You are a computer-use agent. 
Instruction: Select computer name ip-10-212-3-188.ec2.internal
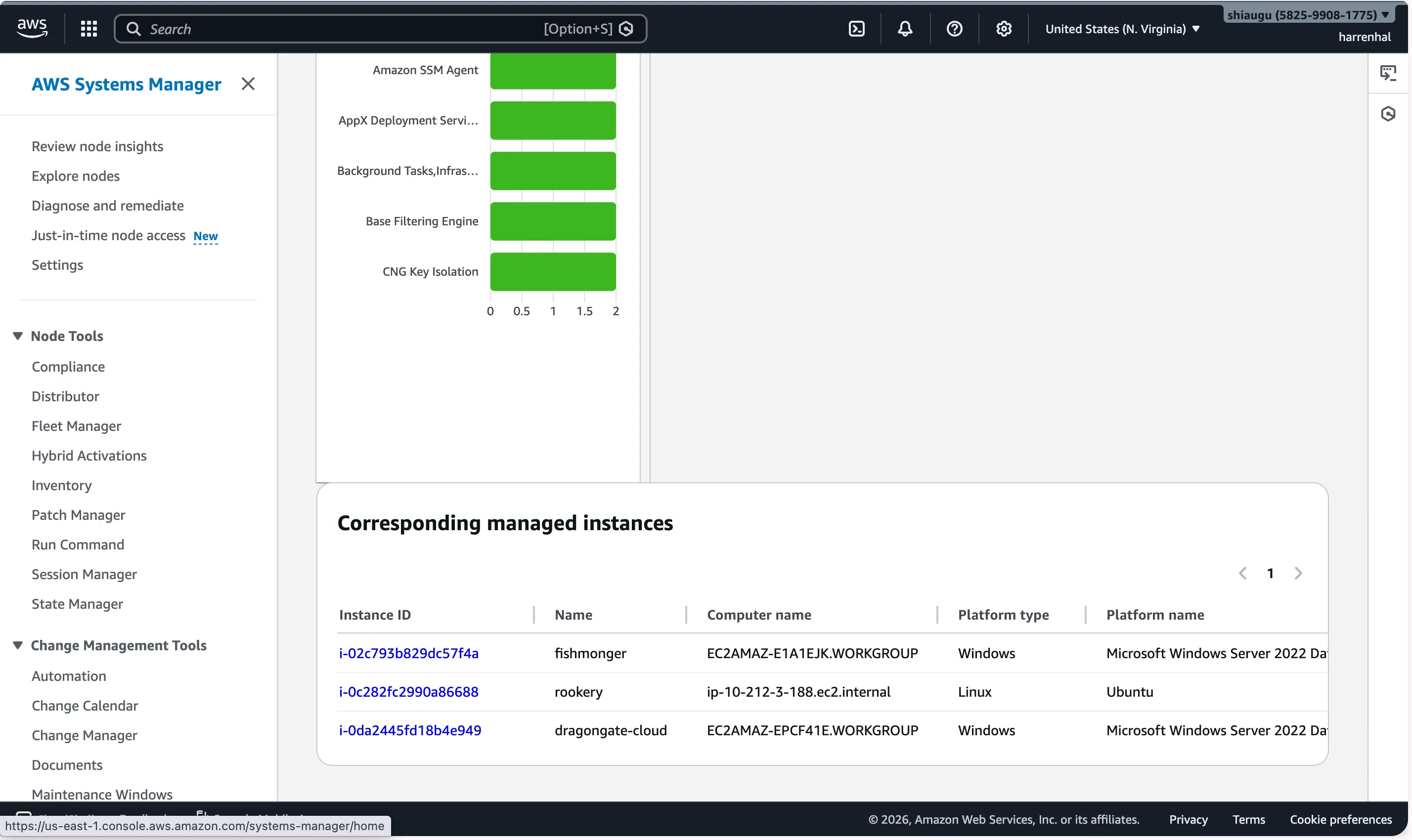point(798,692)
